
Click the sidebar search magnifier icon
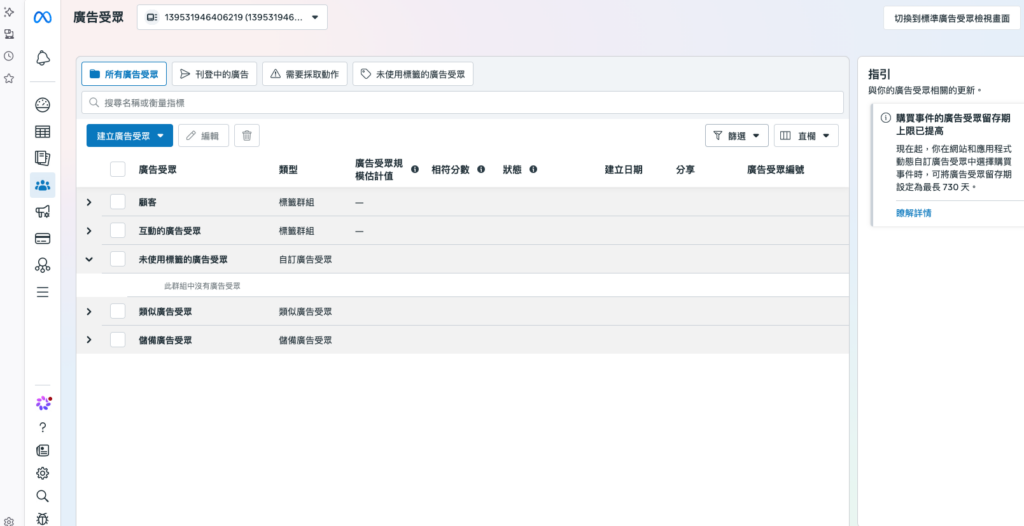42,496
